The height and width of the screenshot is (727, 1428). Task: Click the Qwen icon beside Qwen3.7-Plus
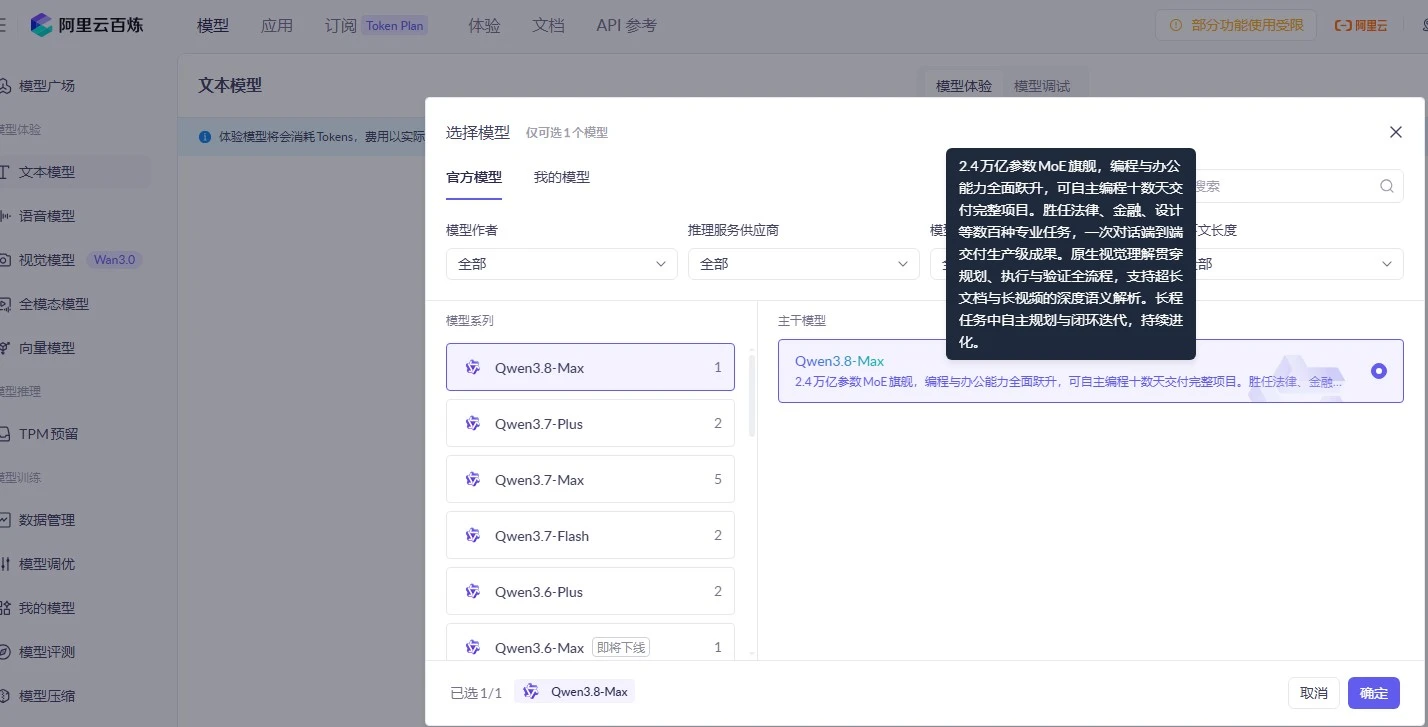click(x=473, y=423)
